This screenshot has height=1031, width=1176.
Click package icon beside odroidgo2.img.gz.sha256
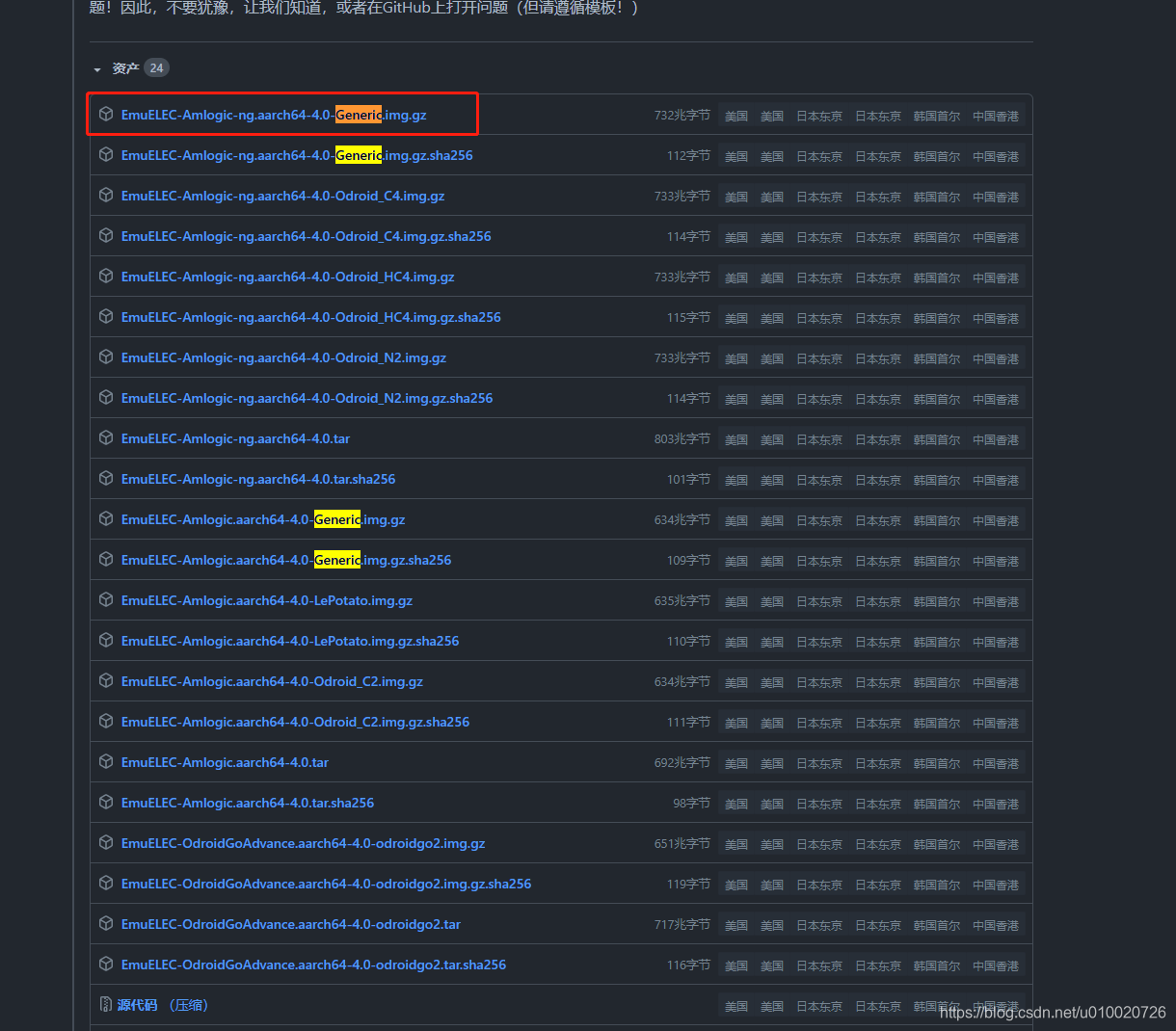pyautogui.click(x=106, y=883)
